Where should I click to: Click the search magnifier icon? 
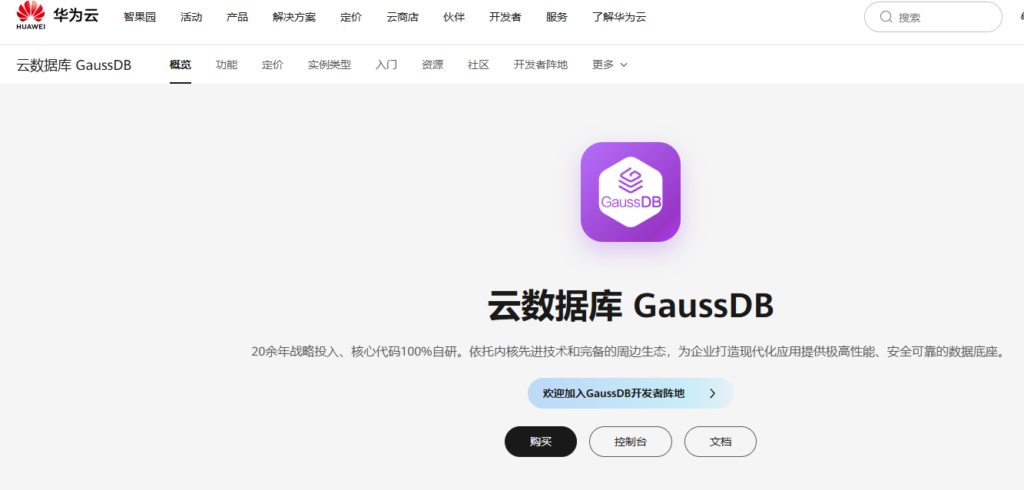[x=886, y=17]
